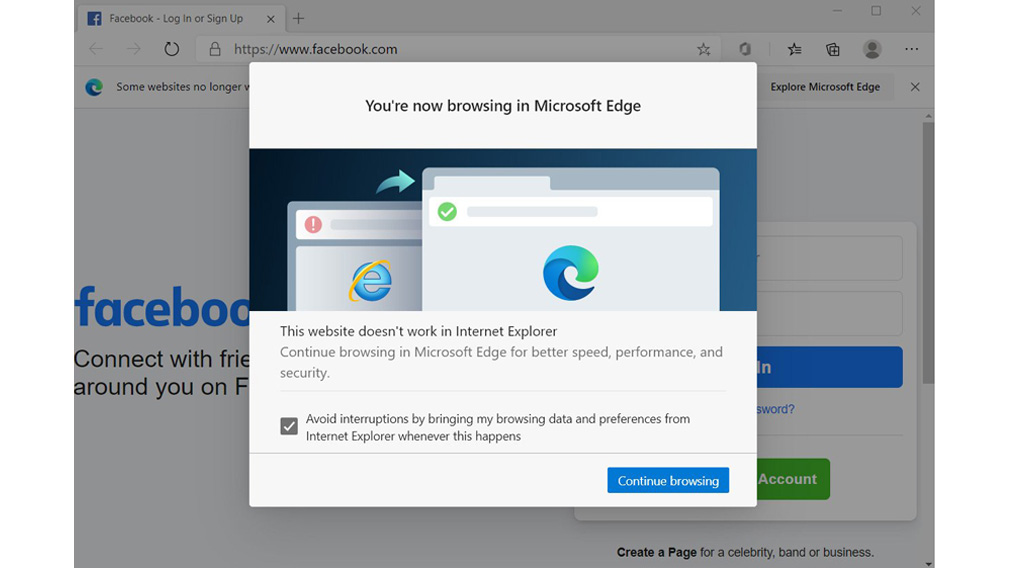Click the first login input field behind the dialog
The image size is (1009, 568).
[829, 258]
